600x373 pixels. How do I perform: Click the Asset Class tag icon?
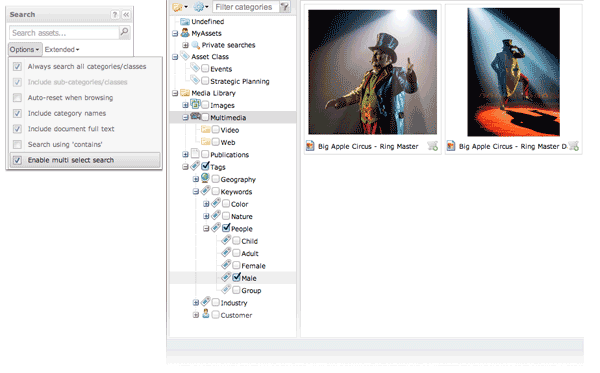[x=185, y=56]
